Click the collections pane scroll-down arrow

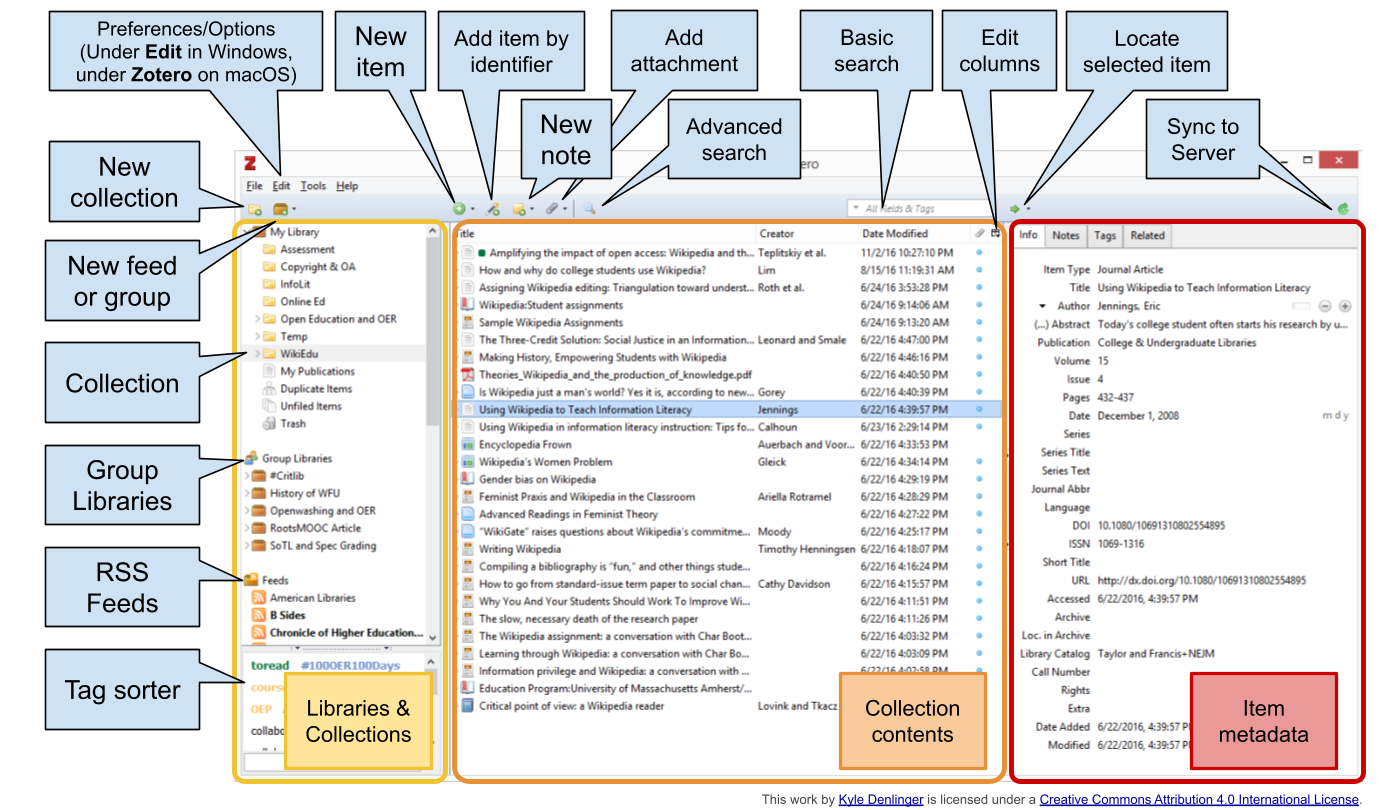pos(433,636)
